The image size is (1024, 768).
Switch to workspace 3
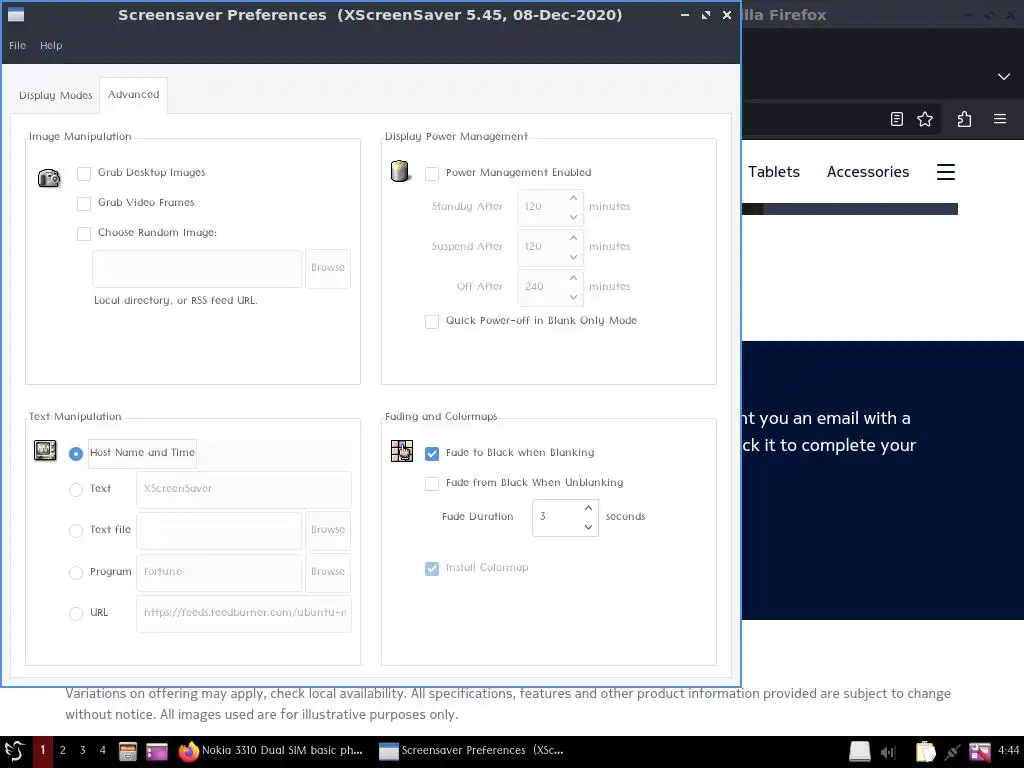pyautogui.click(x=82, y=750)
